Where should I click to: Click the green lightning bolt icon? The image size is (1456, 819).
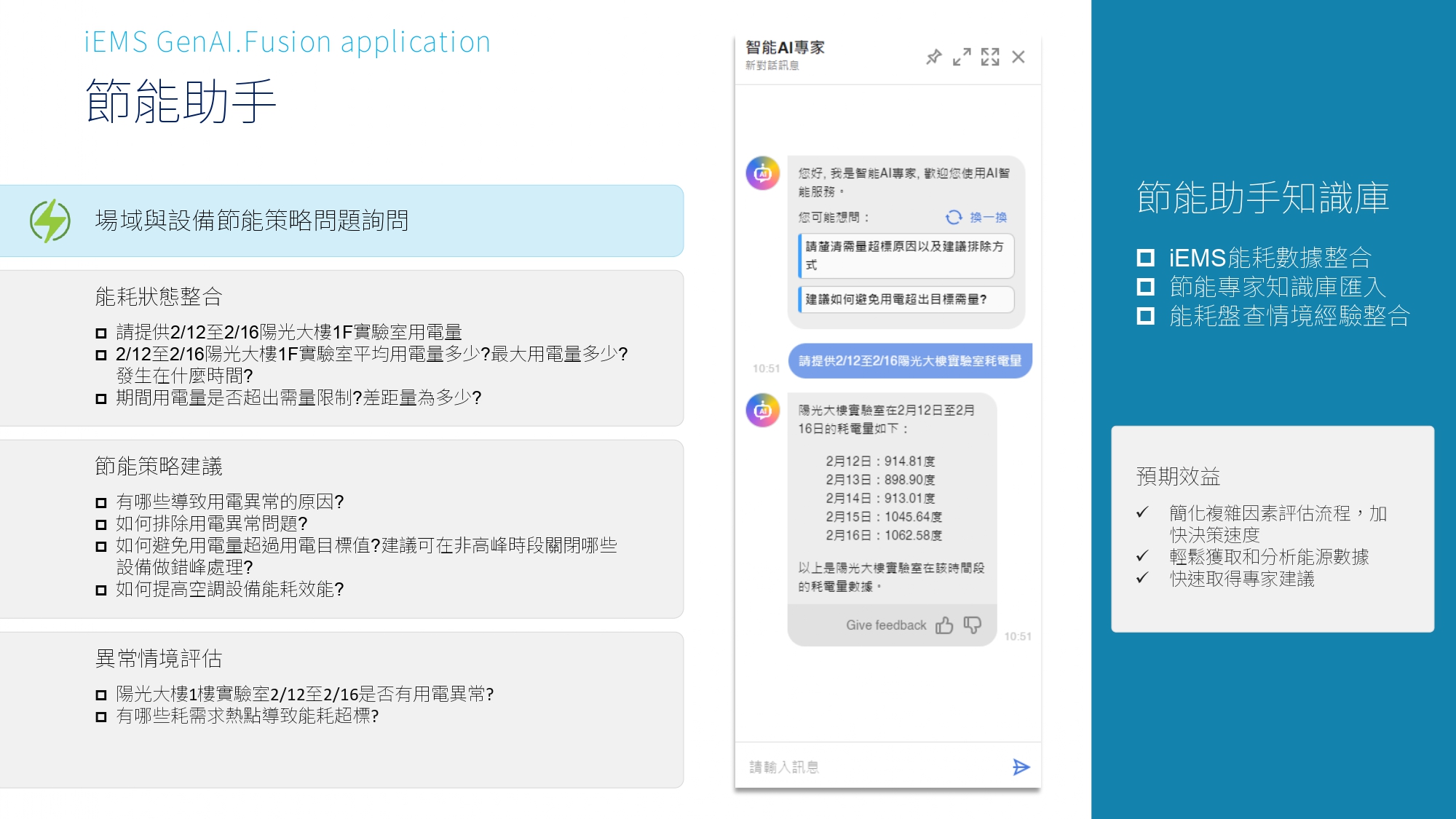coord(50,221)
